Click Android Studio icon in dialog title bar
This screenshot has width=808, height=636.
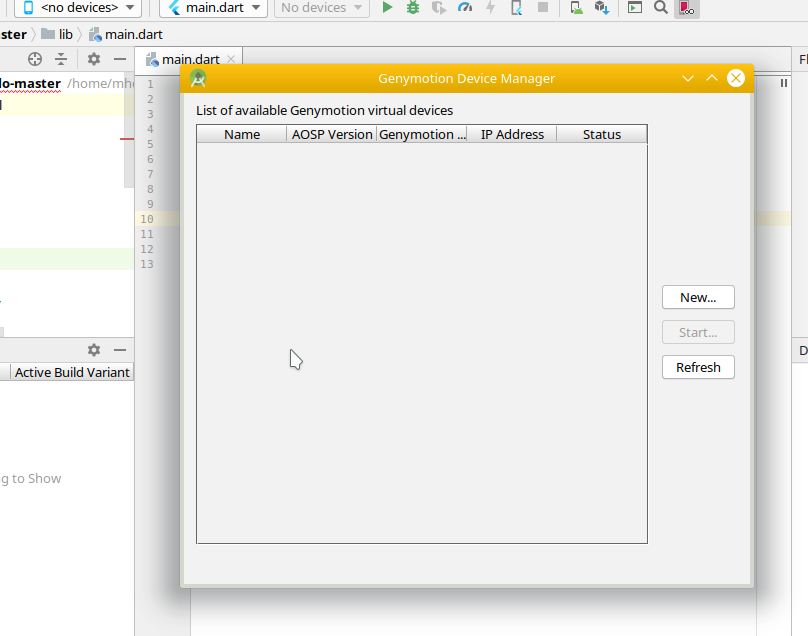point(198,78)
